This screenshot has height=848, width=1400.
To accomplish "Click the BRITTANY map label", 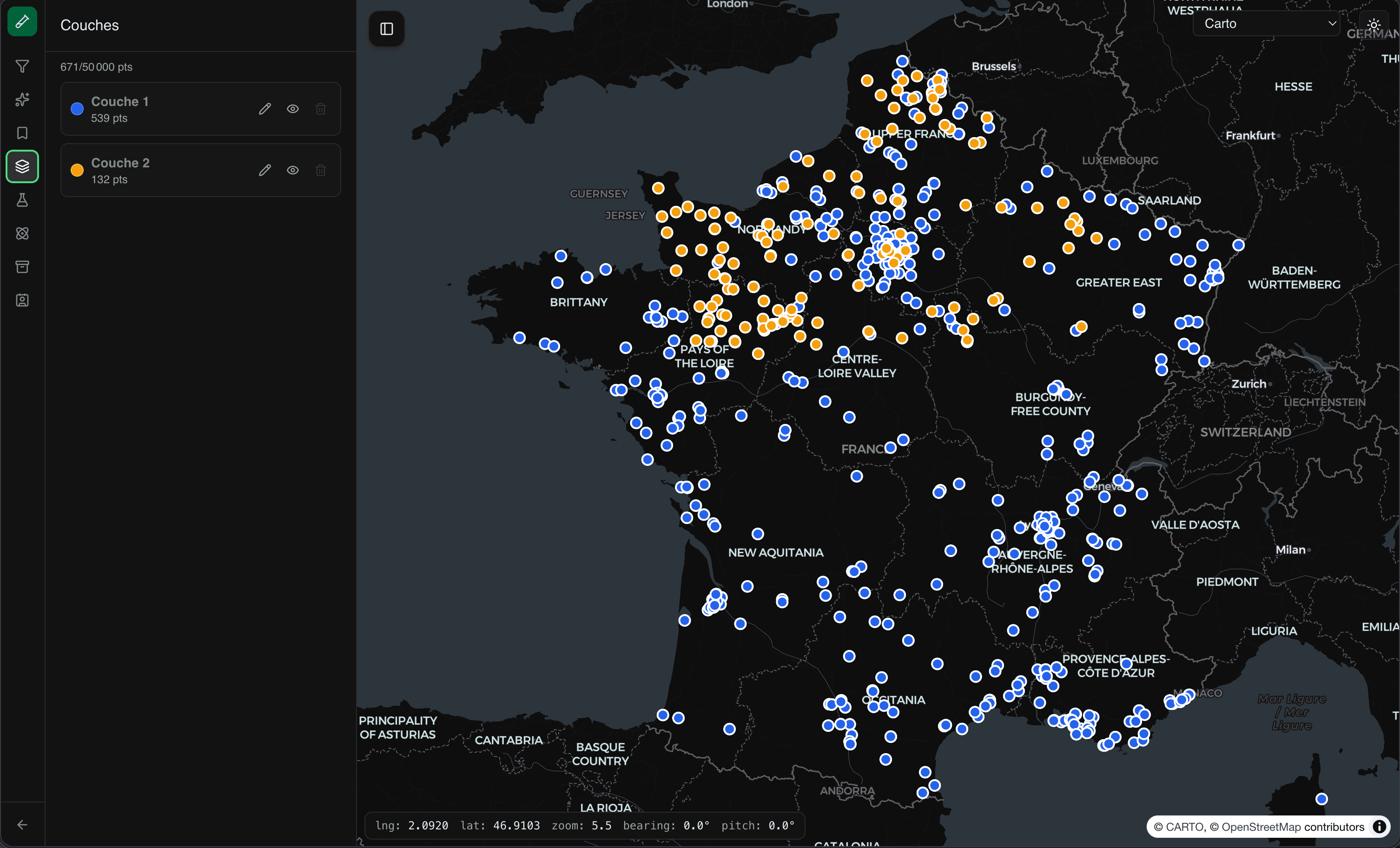I will [578, 302].
